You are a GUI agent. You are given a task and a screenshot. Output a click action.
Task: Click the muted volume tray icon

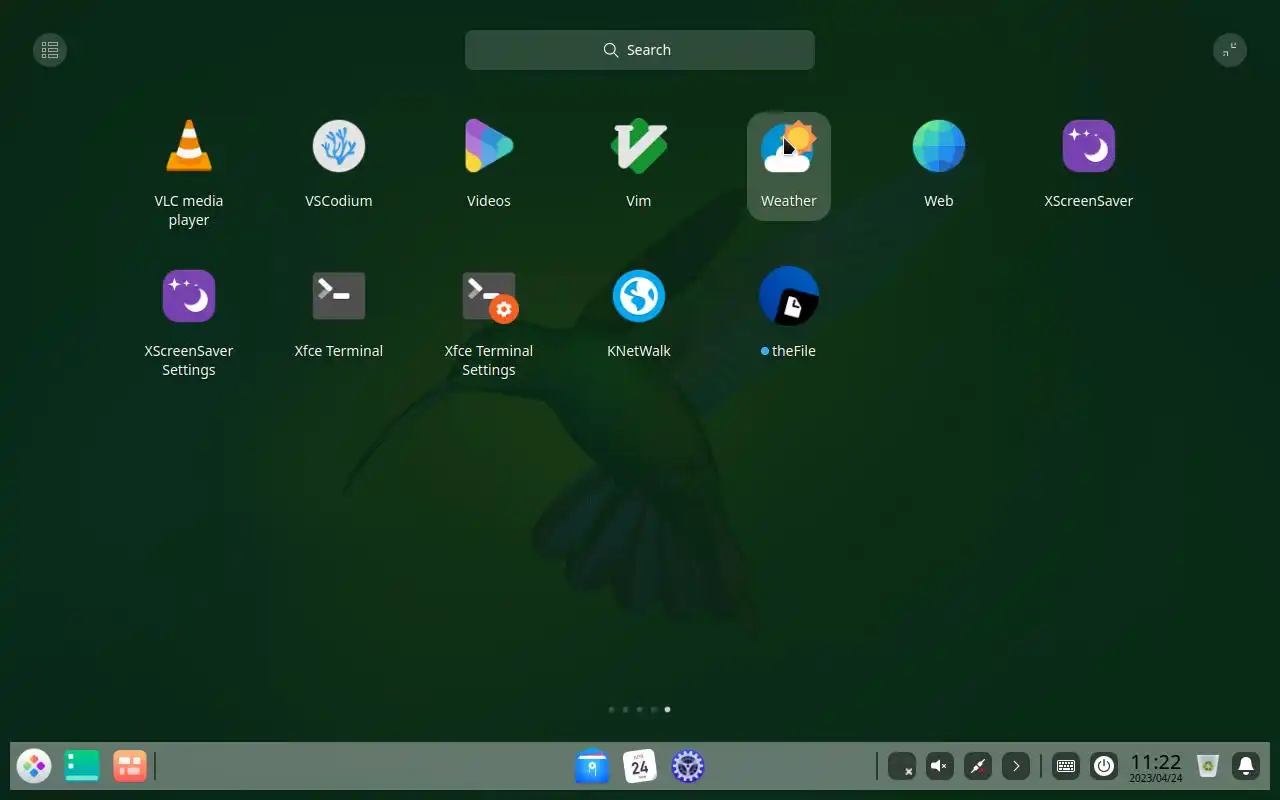(939, 767)
